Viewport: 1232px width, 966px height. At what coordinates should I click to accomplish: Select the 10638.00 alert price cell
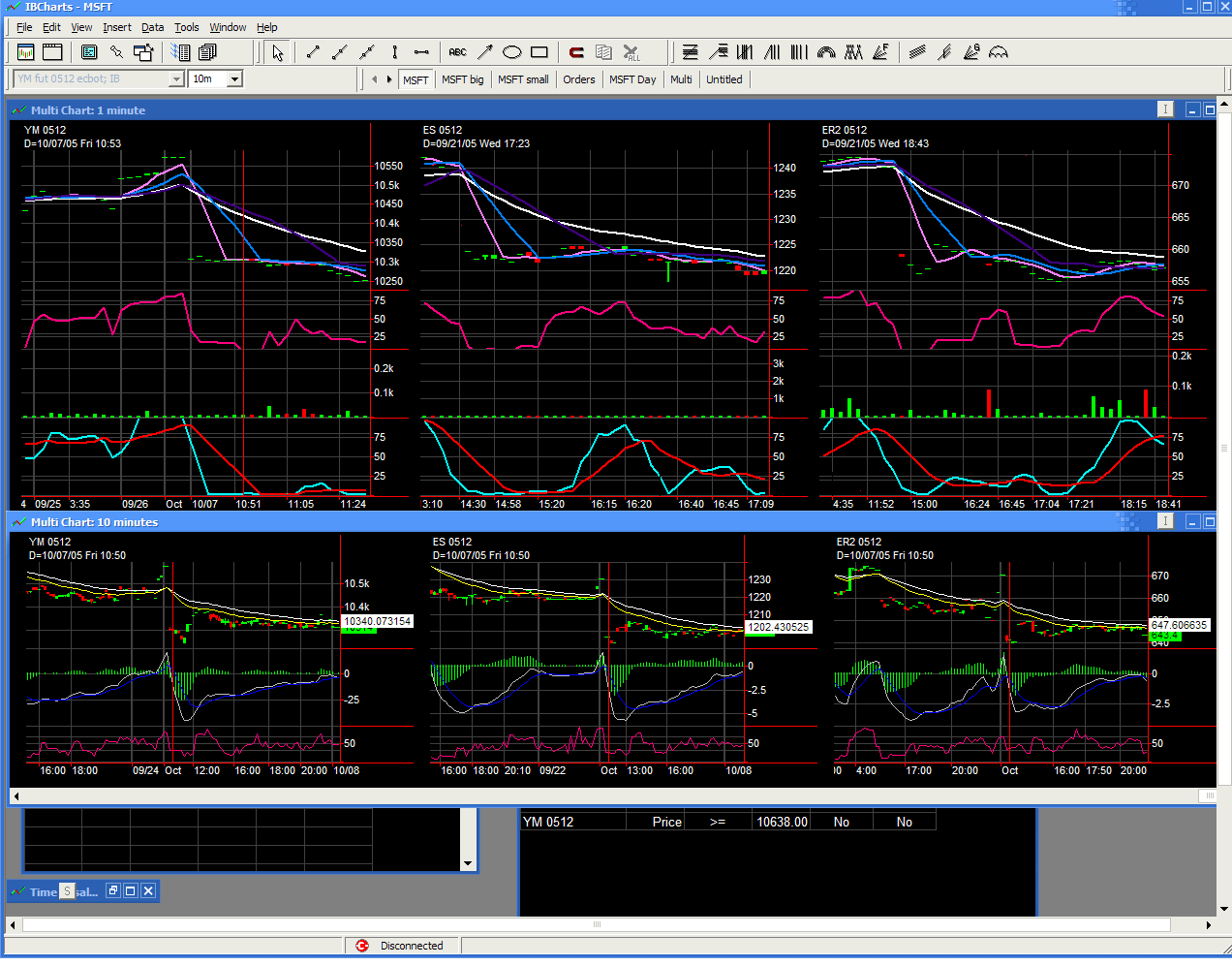click(781, 822)
